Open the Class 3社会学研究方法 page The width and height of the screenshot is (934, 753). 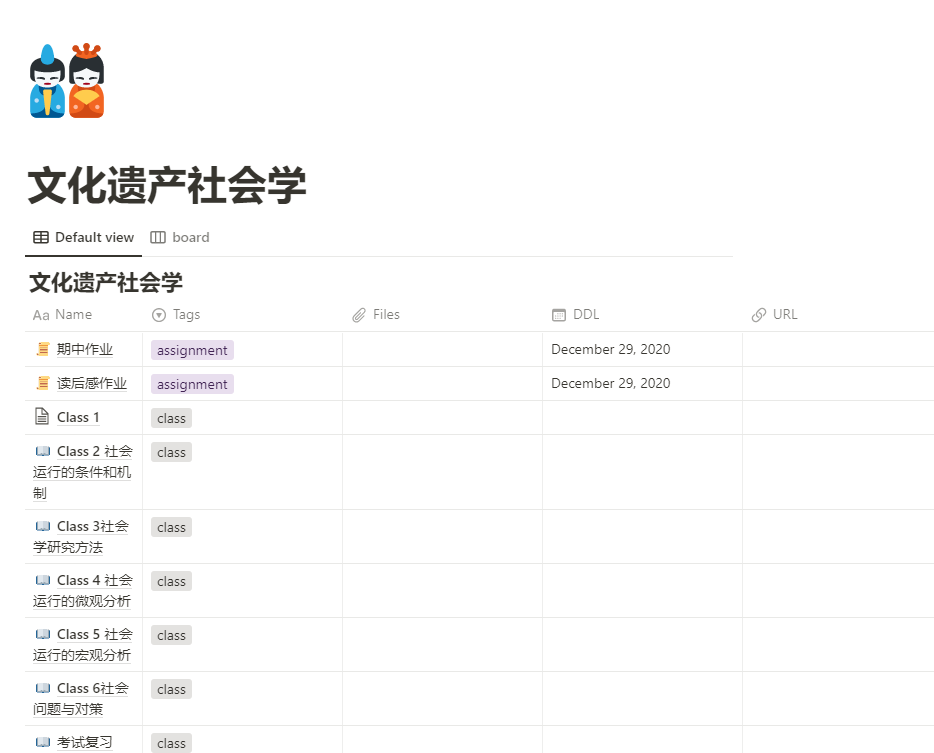coord(92,527)
